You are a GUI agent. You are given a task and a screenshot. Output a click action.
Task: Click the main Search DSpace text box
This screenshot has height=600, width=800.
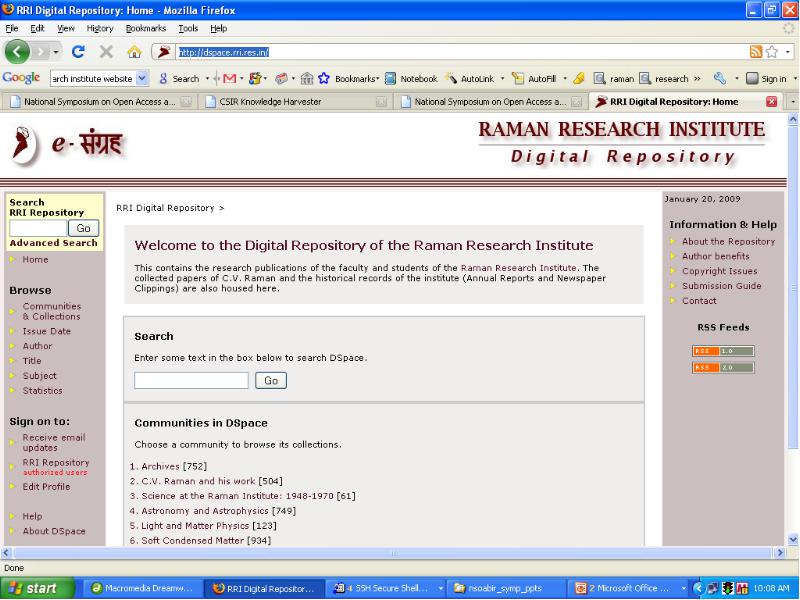pos(191,381)
